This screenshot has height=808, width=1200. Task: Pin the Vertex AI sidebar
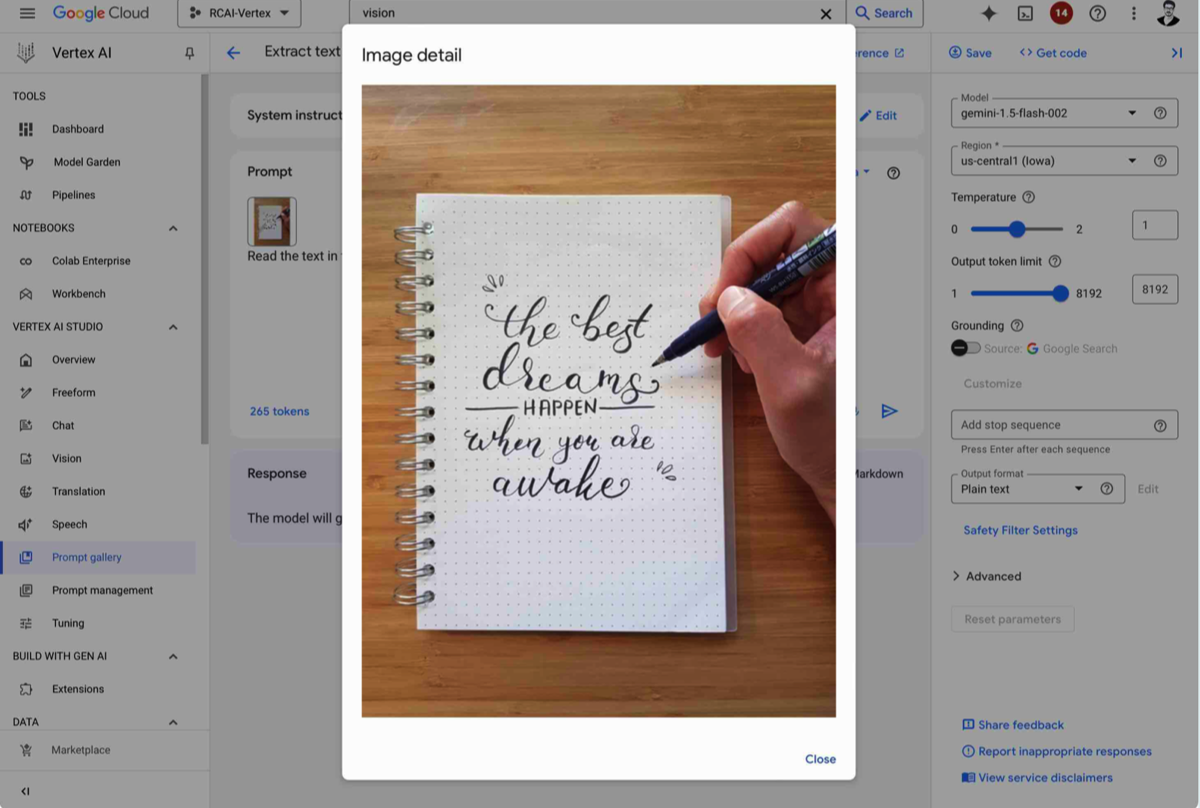pyautogui.click(x=189, y=53)
